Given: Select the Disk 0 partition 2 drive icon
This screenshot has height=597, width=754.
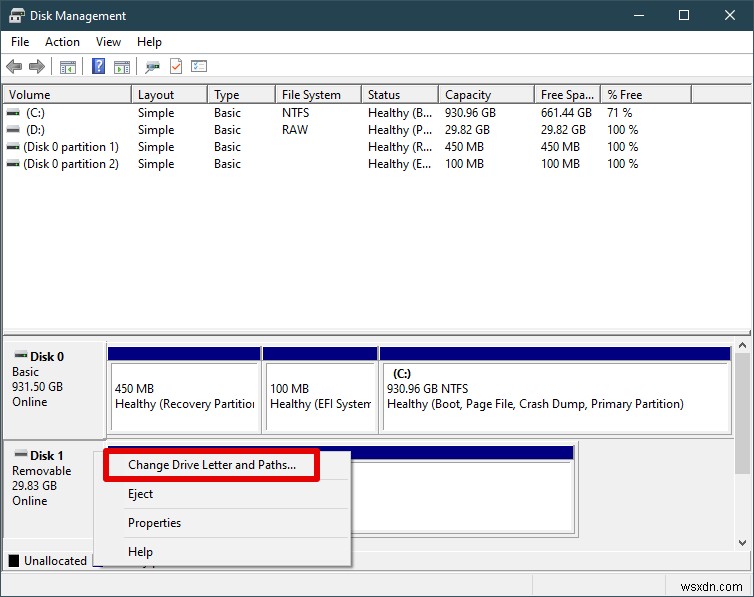Looking at the screenshot, I should point(13,164).
